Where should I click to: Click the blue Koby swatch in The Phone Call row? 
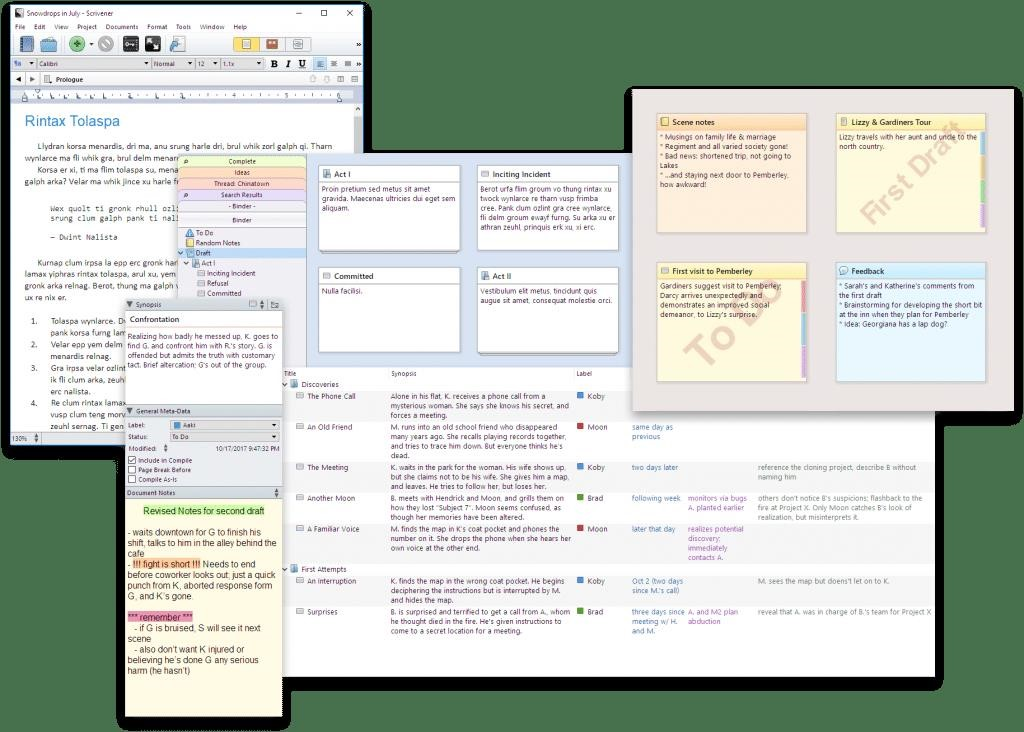point(580,396)
